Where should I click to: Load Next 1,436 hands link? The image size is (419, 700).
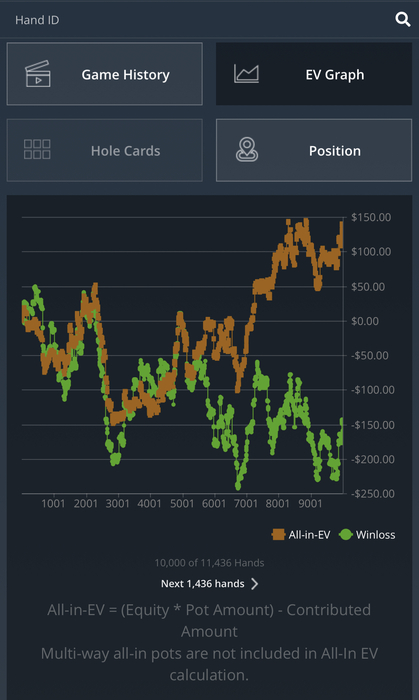(x=203, y=583)
